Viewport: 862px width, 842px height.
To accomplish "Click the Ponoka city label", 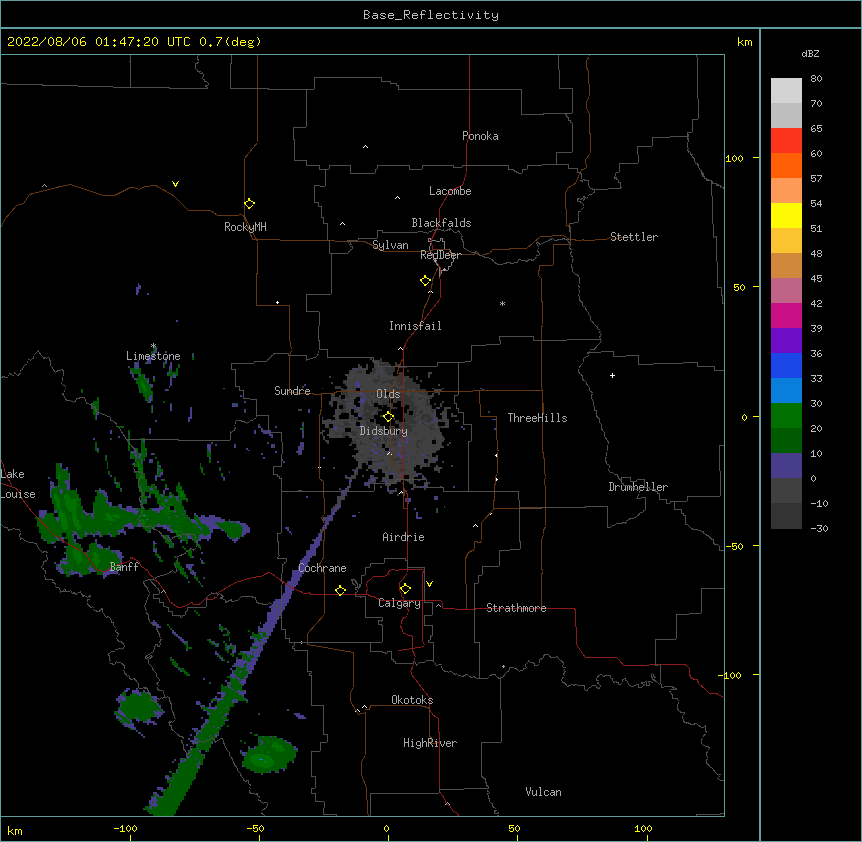I will tap(480, 136).
